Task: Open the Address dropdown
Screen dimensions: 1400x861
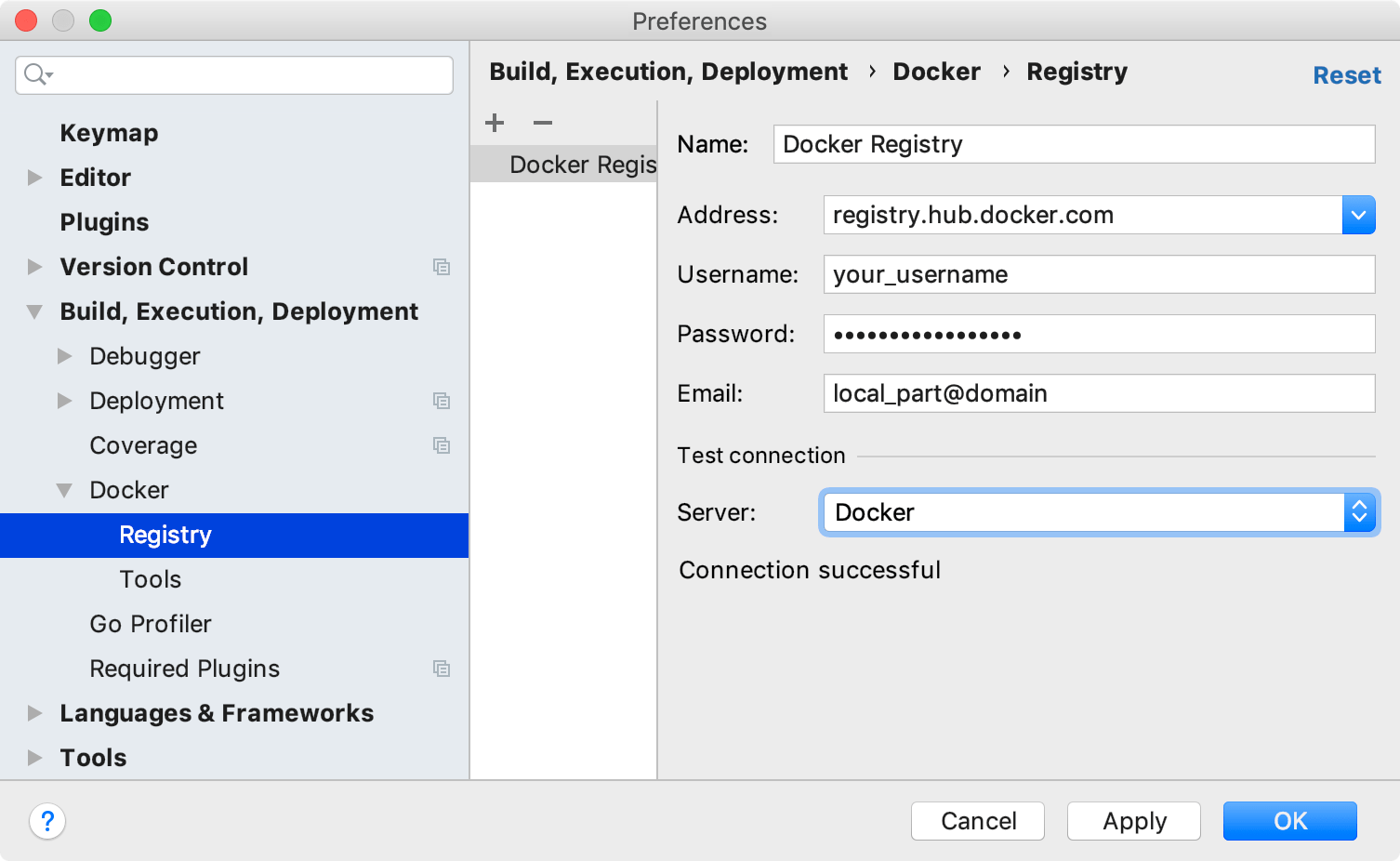Action: pos(1358,215)
